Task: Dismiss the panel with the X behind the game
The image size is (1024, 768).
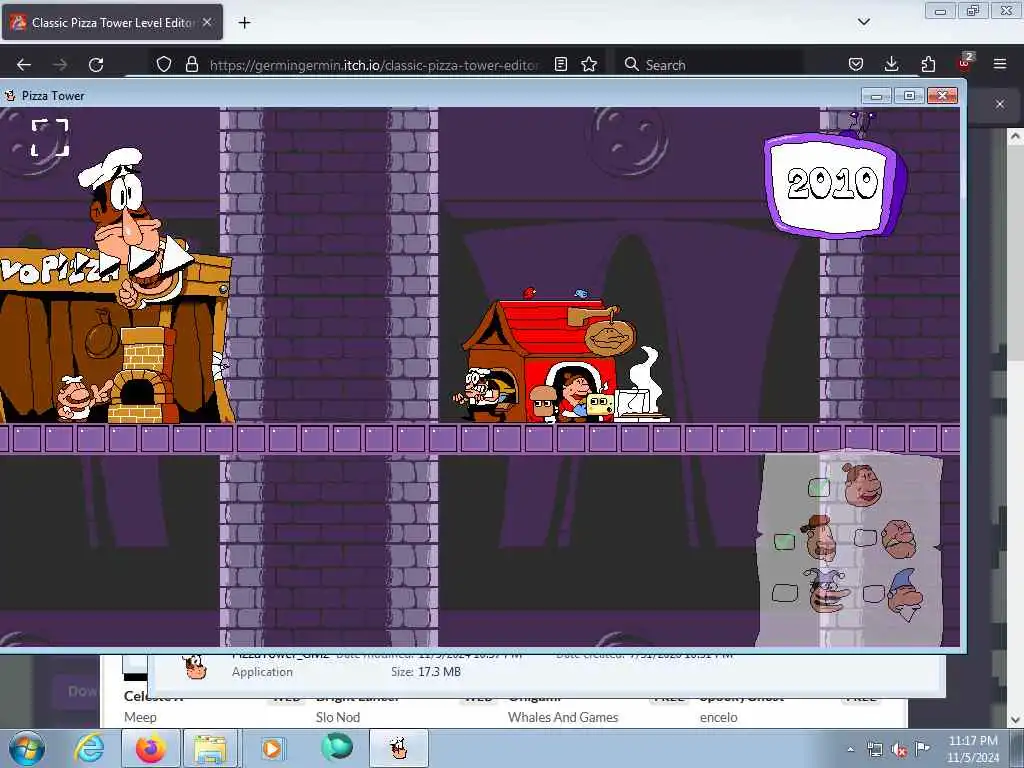Action: click(x=1000, y=104)
